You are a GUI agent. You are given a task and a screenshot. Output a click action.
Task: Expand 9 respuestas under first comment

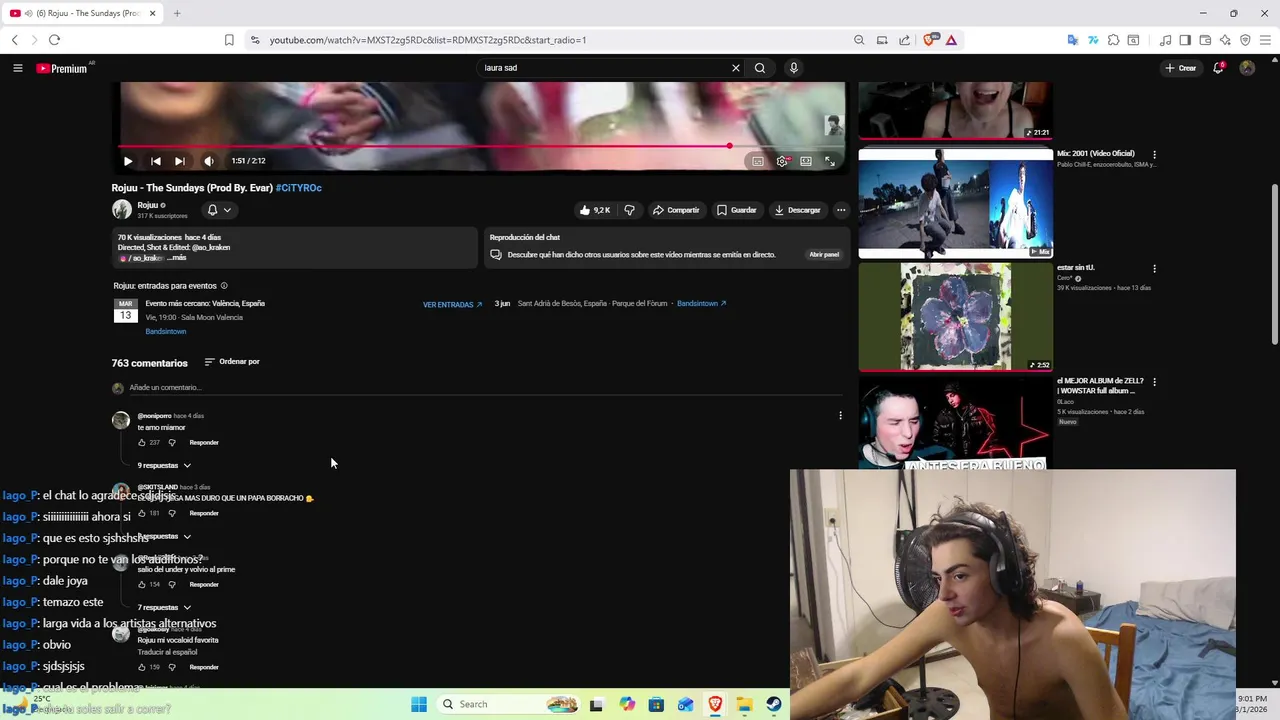[x=164, y=466]
